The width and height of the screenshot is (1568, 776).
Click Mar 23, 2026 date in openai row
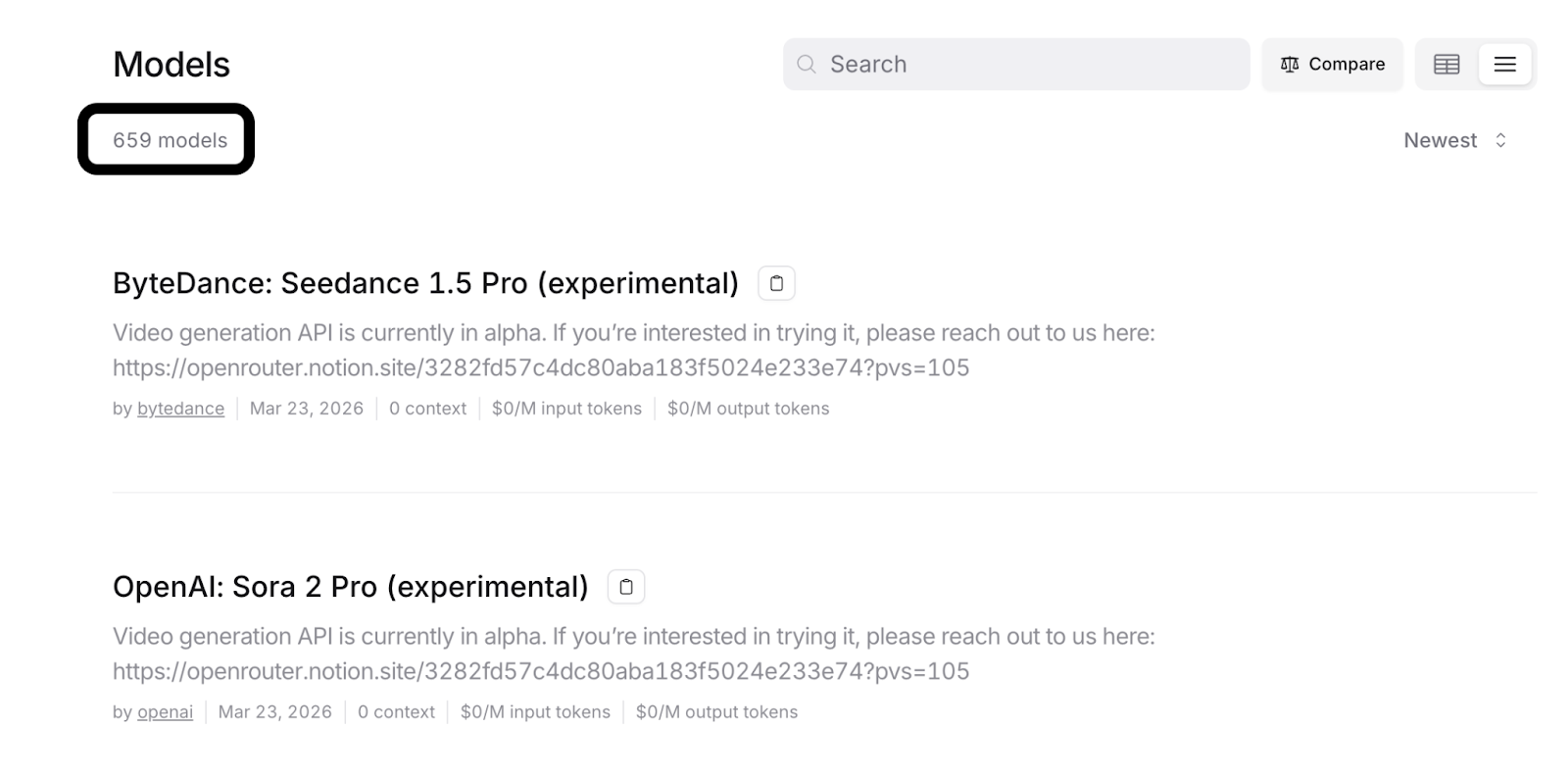tap(275, 712)
